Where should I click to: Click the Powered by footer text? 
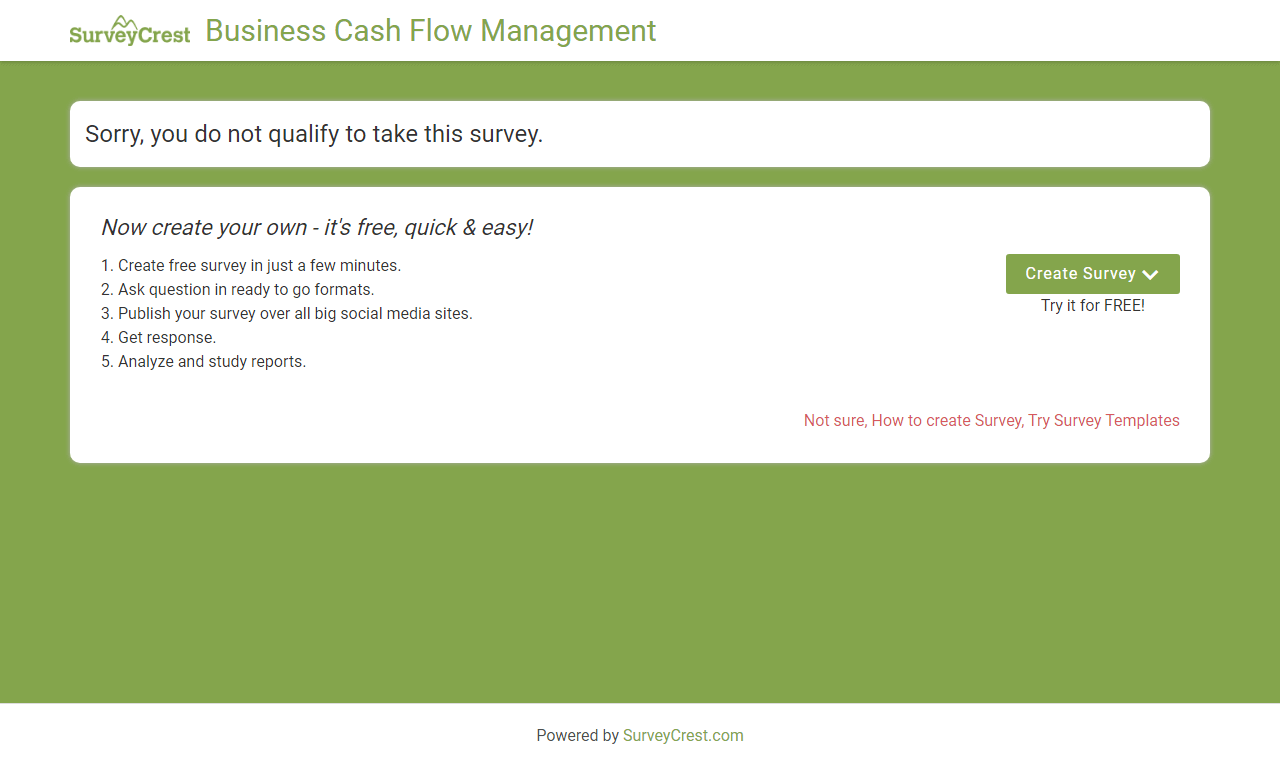(x=577, y=735)
